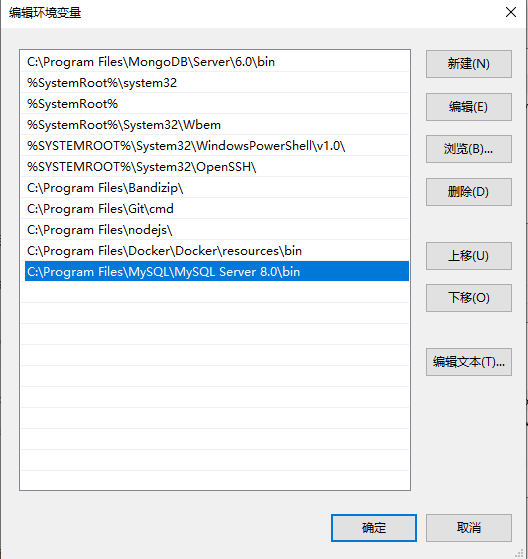Screen dimensions: 528x559
Task: Select the plain %SystemRoot% entry
Action: [215, 104]
